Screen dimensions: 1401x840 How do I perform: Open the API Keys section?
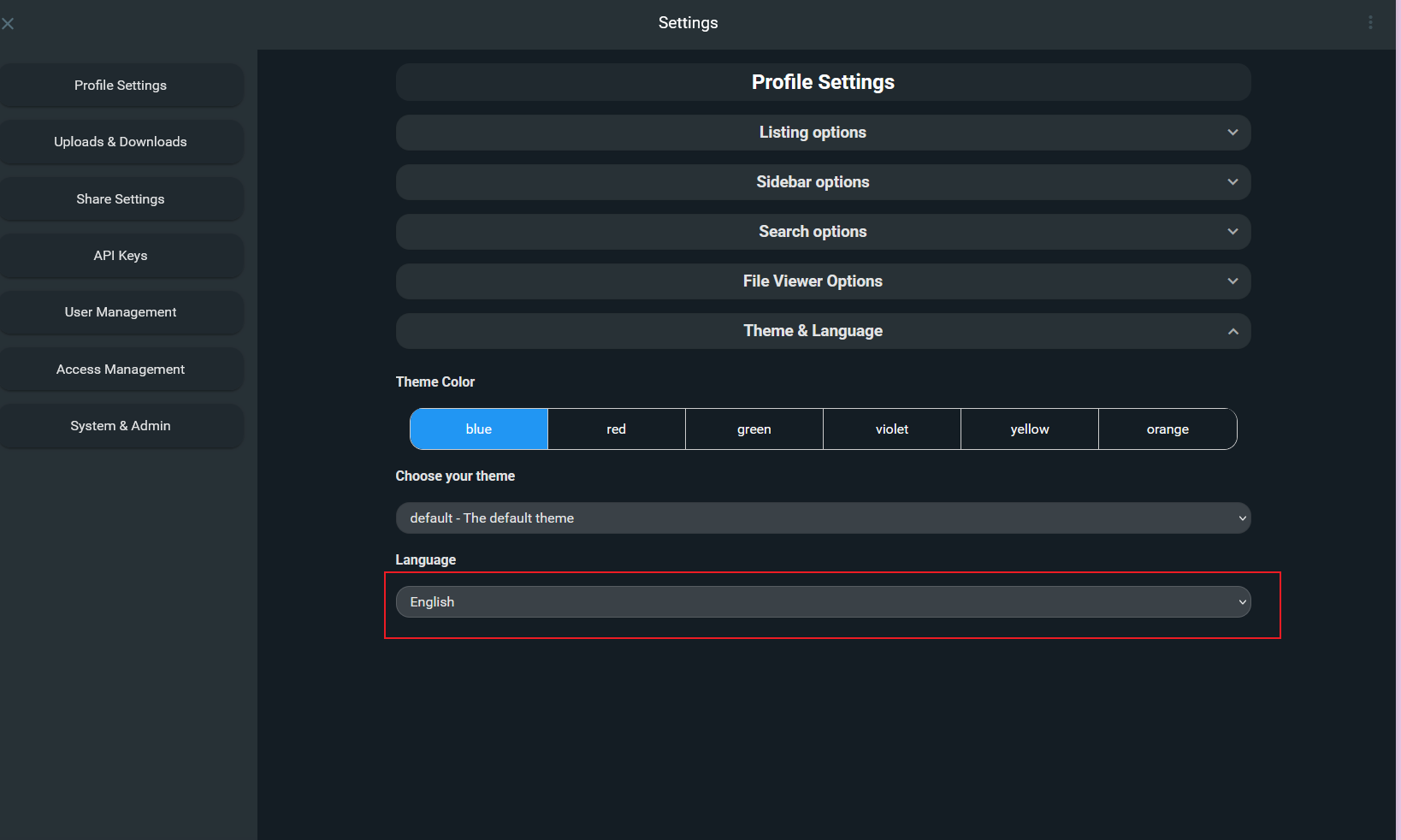click(x=121, y=256)
